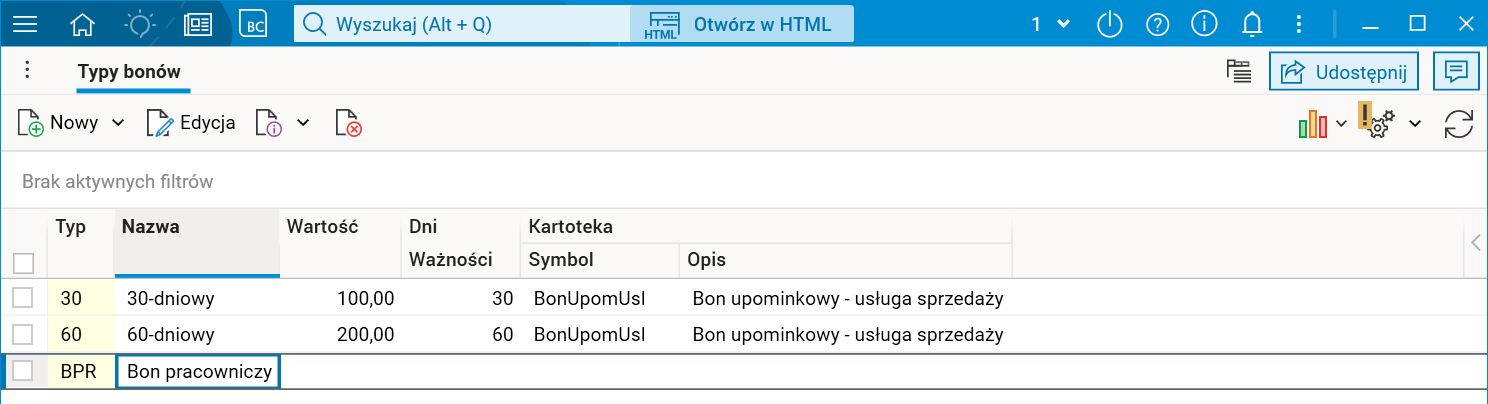Sort by the Nazwa column header
Screen dimensions: 1488x404
click(x=197, y=243)
